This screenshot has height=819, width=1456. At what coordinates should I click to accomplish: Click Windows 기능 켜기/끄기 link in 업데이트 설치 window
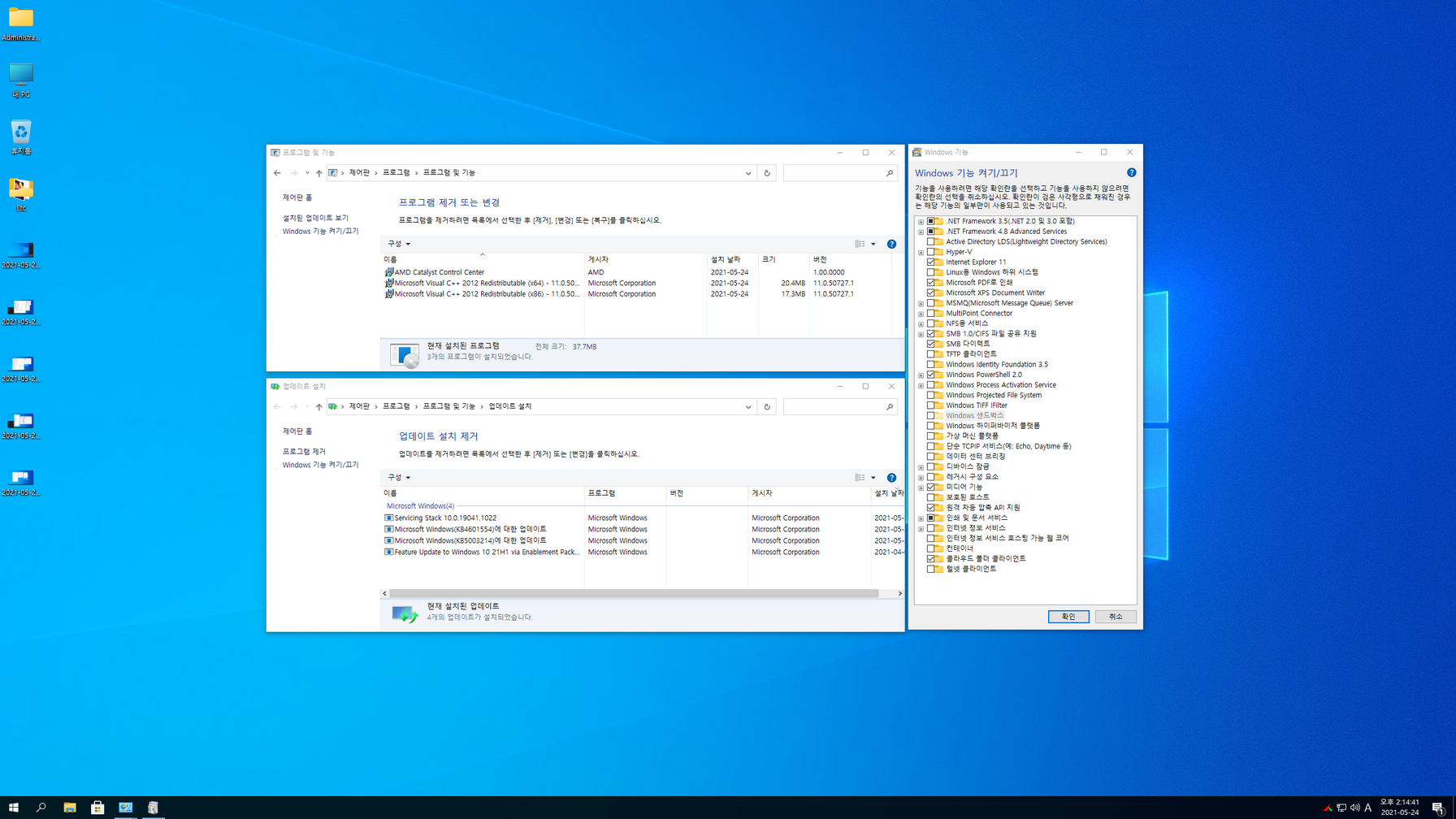[320, 465]
